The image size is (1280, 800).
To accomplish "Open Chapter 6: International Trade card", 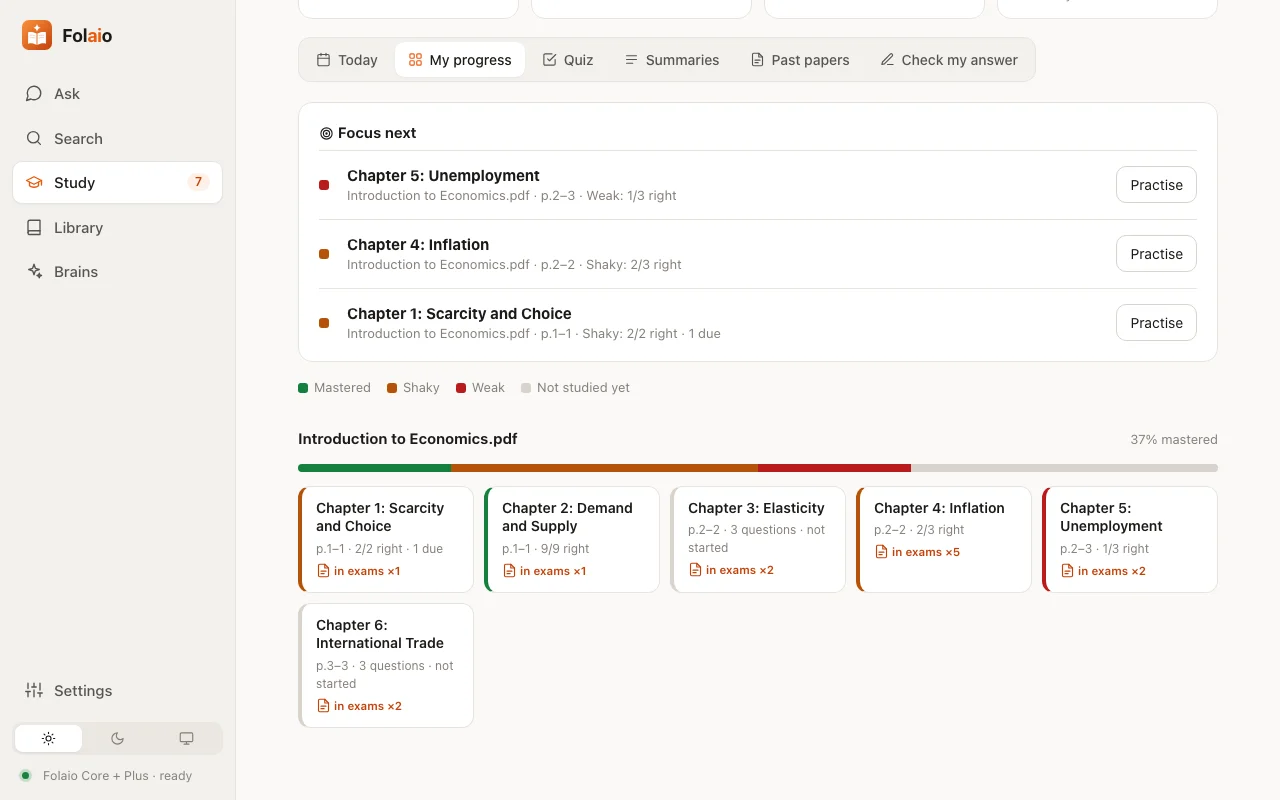I will pyautogui.click(x=386, y=665).
